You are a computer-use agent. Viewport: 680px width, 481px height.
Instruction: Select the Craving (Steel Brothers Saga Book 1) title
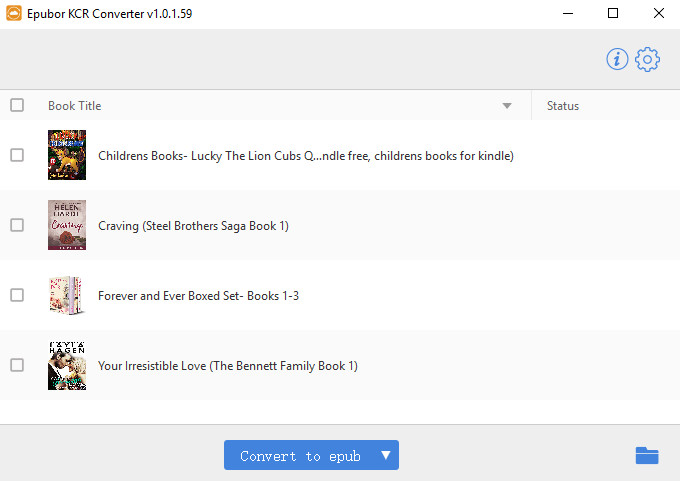coord(193,226)
